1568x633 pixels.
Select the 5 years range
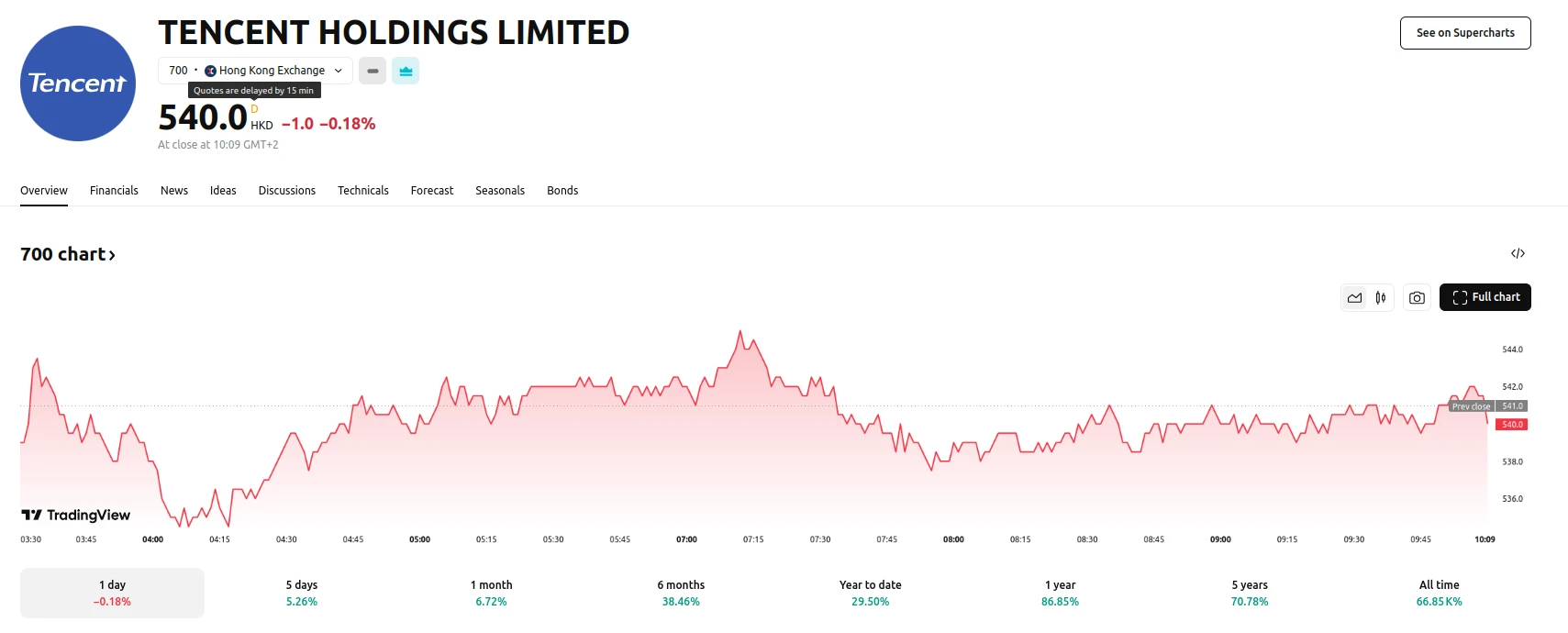[x=1250, y=593]
